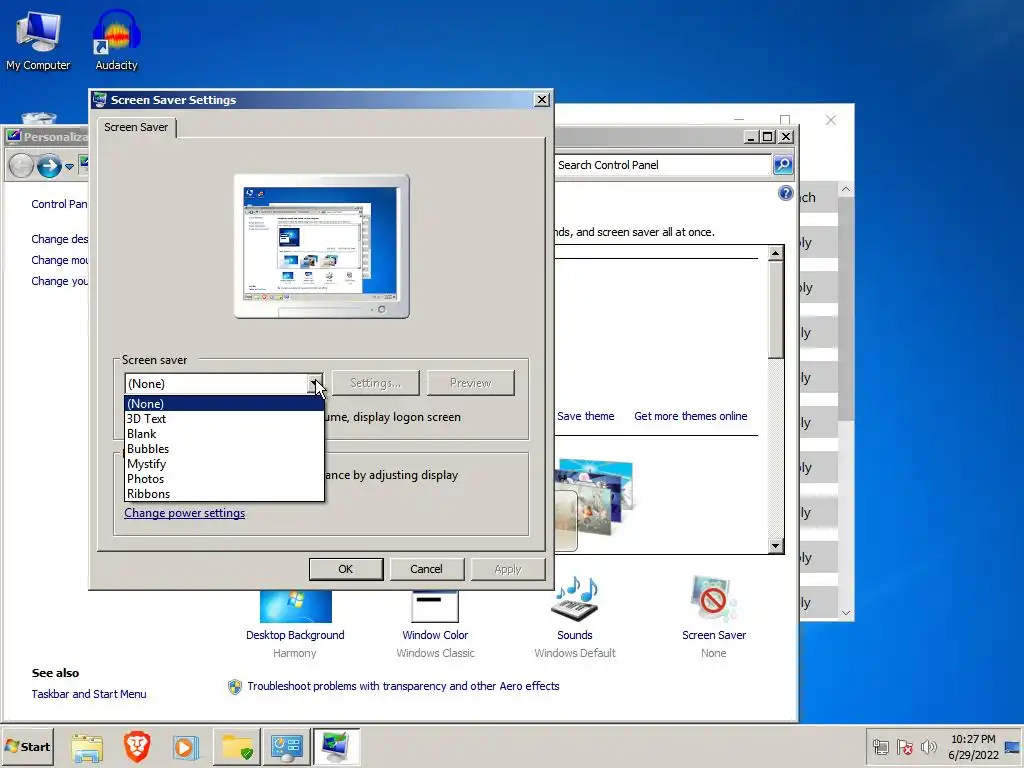
Task: Open the Start button on taskbar
Action: [27, 746]
